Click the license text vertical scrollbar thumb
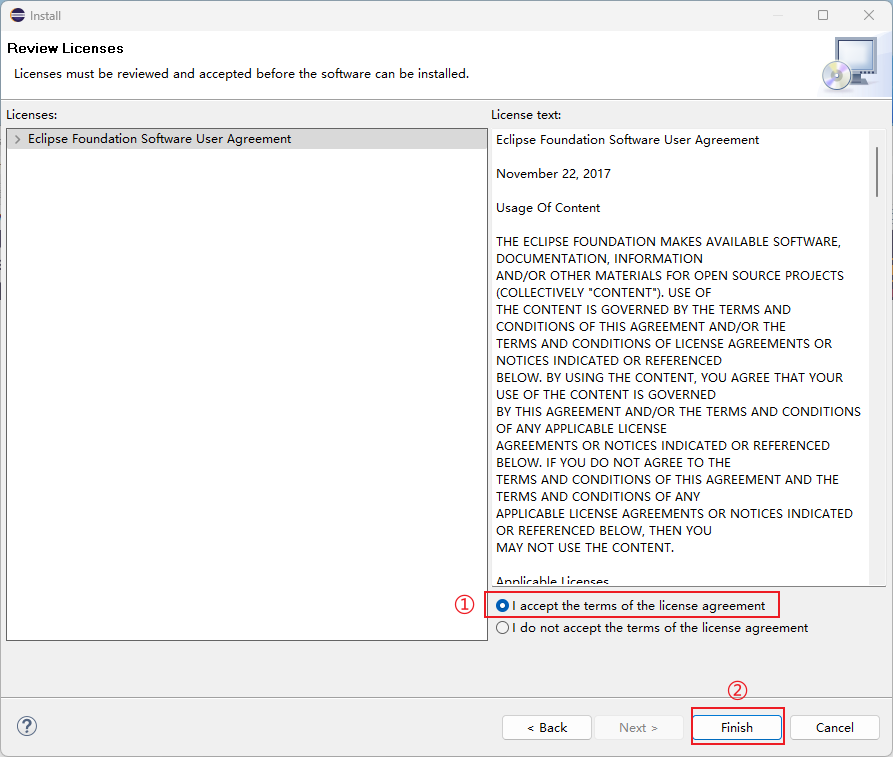The image size is (893, 757). coord(877,171)
